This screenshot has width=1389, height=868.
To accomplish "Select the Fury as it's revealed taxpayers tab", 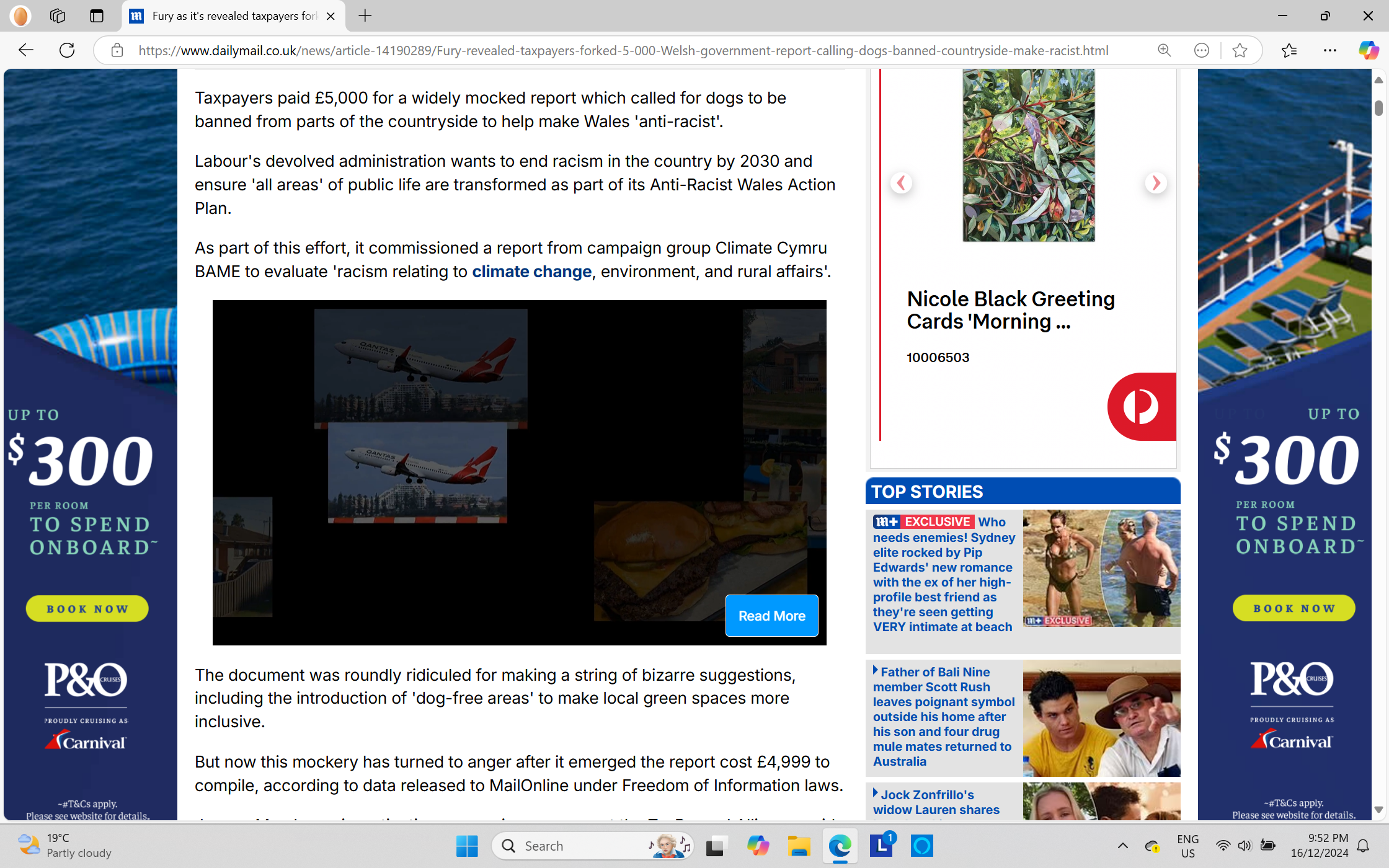I will click(x=234, y=16).
